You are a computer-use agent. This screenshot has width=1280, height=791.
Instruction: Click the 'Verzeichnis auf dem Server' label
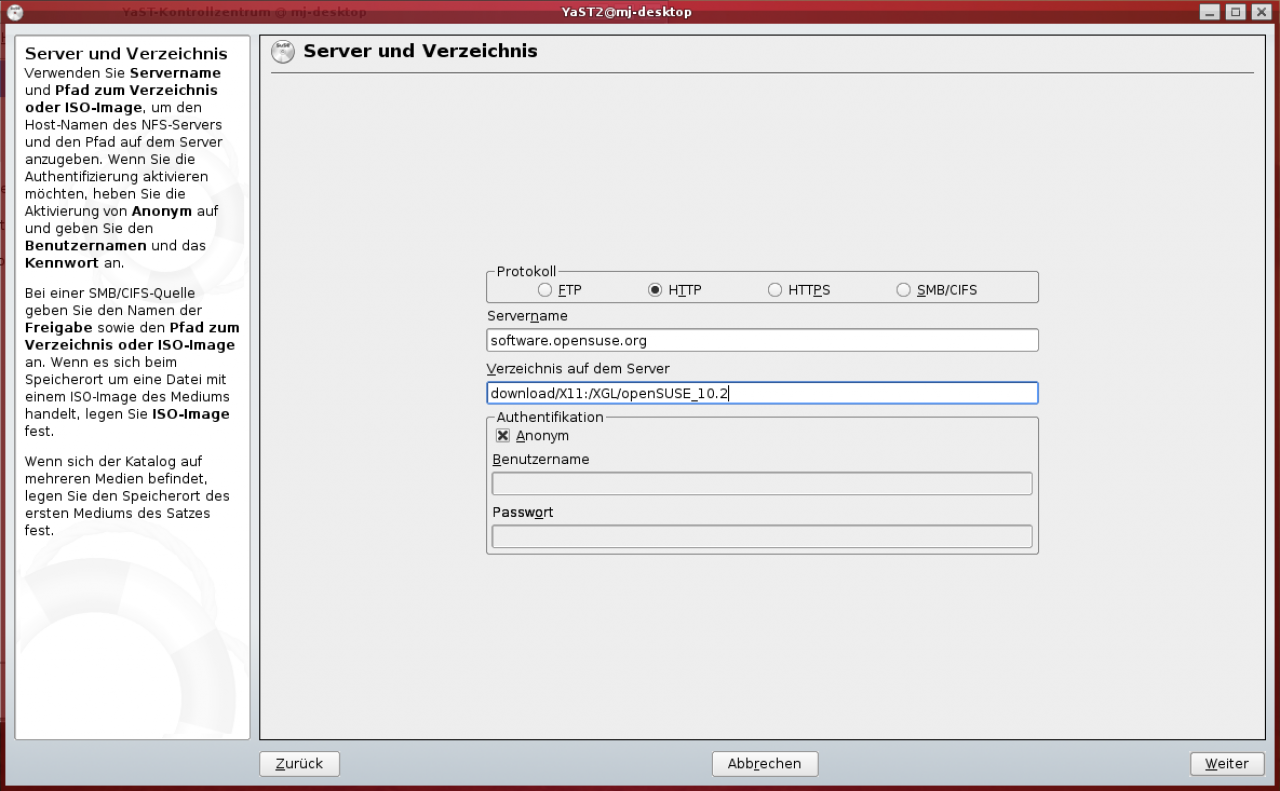[x=578, y=369]
